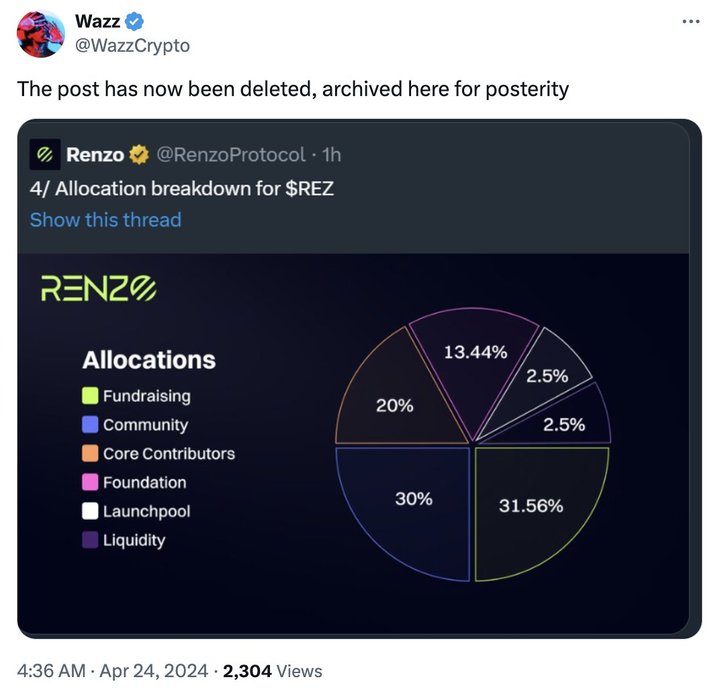Click the white Launchpool legend swatch
The height and width of the screenshot is (700, 720).
pos(90,511)
